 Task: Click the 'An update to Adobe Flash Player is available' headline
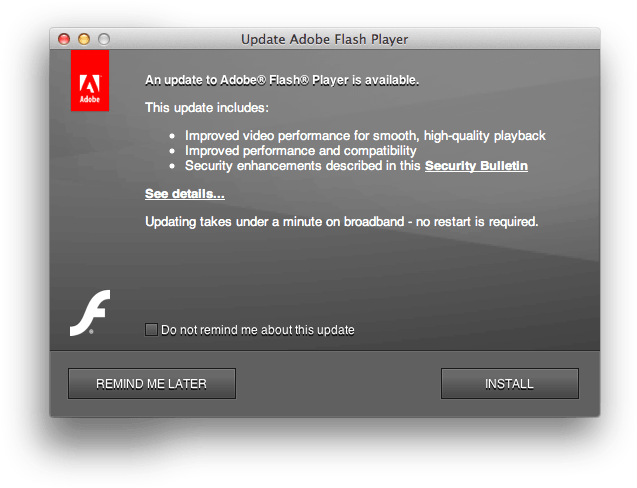pyautogui.click(x=282, y=80)
